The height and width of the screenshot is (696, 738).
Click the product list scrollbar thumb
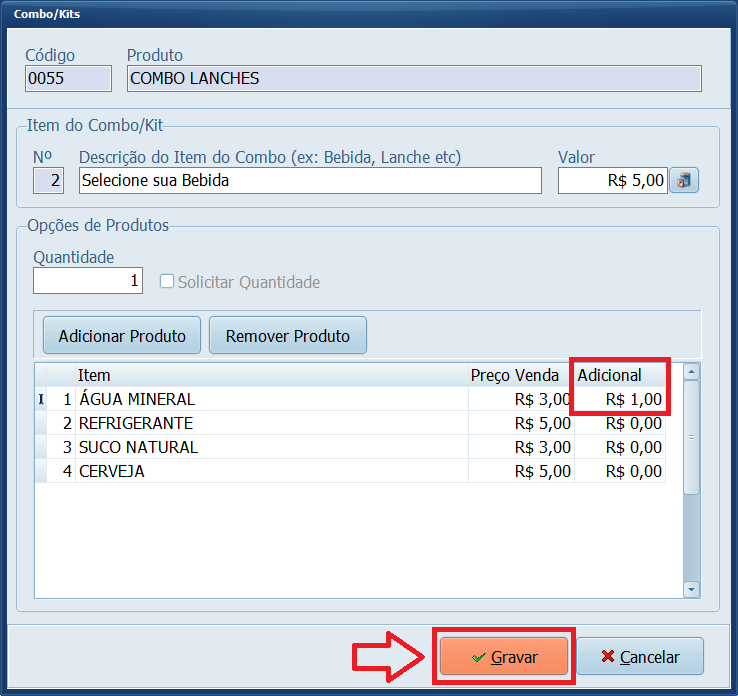pyautogui.click(x=691, y=438)
